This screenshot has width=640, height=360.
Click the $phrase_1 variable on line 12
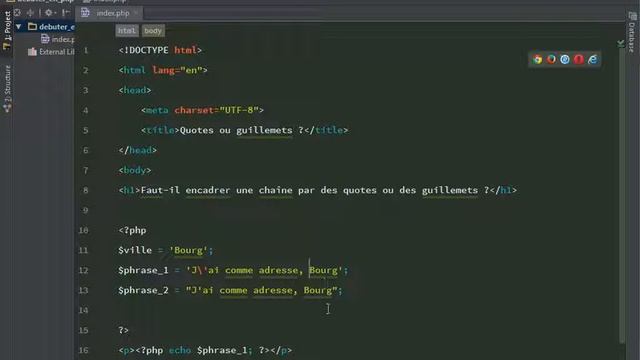pyautogui.click(x=143, y=270)
